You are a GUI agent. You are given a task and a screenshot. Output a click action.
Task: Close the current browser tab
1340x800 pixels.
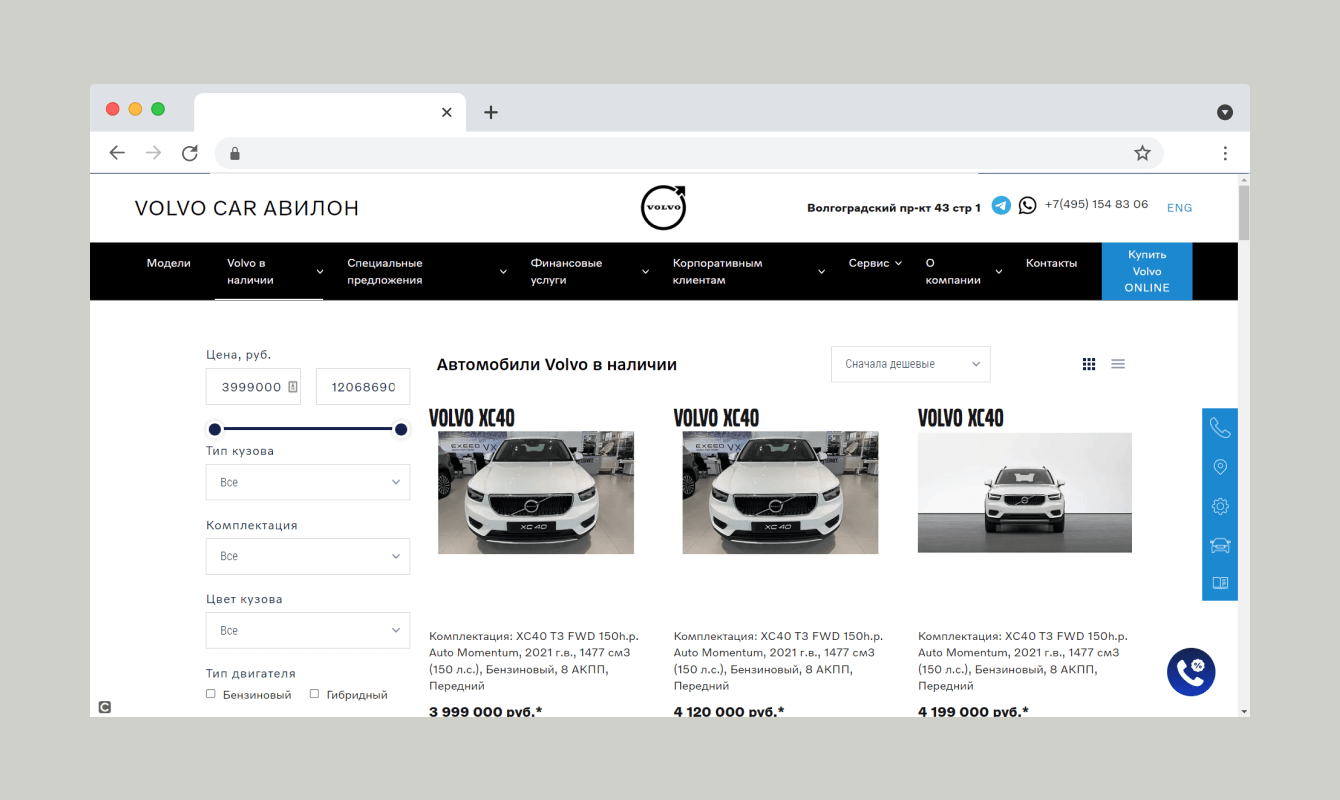447,112
